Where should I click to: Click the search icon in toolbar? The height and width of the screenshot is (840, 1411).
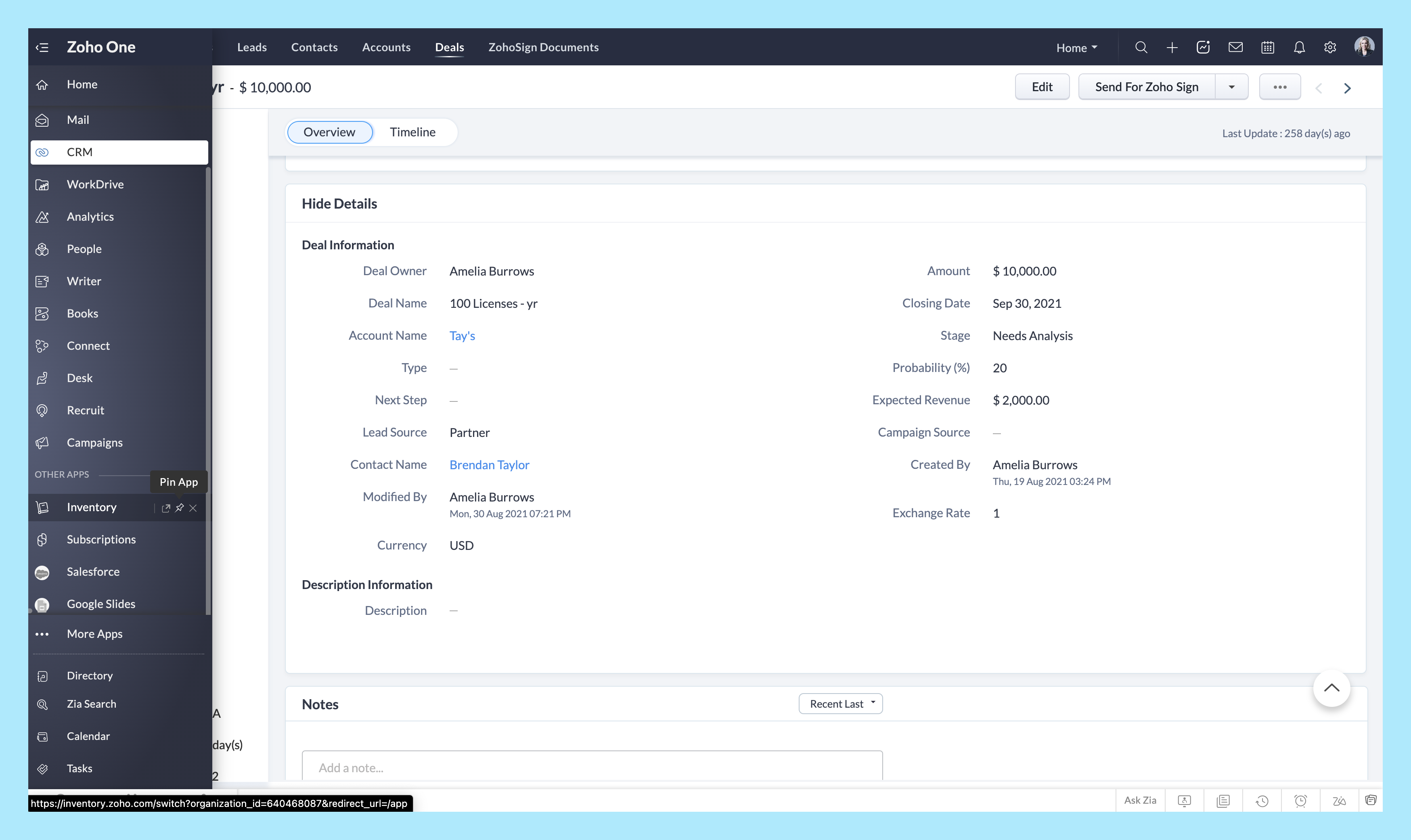pos(1141,47)
